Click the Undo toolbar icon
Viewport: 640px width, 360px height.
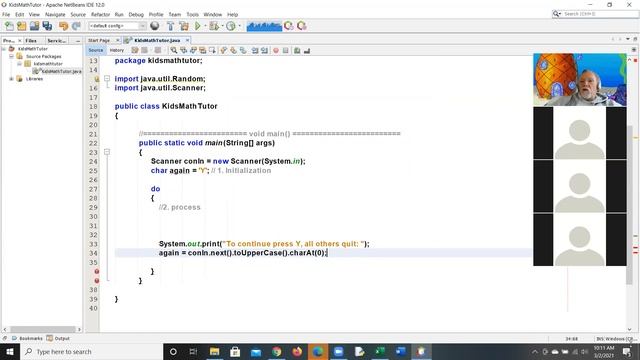[63, 26]
